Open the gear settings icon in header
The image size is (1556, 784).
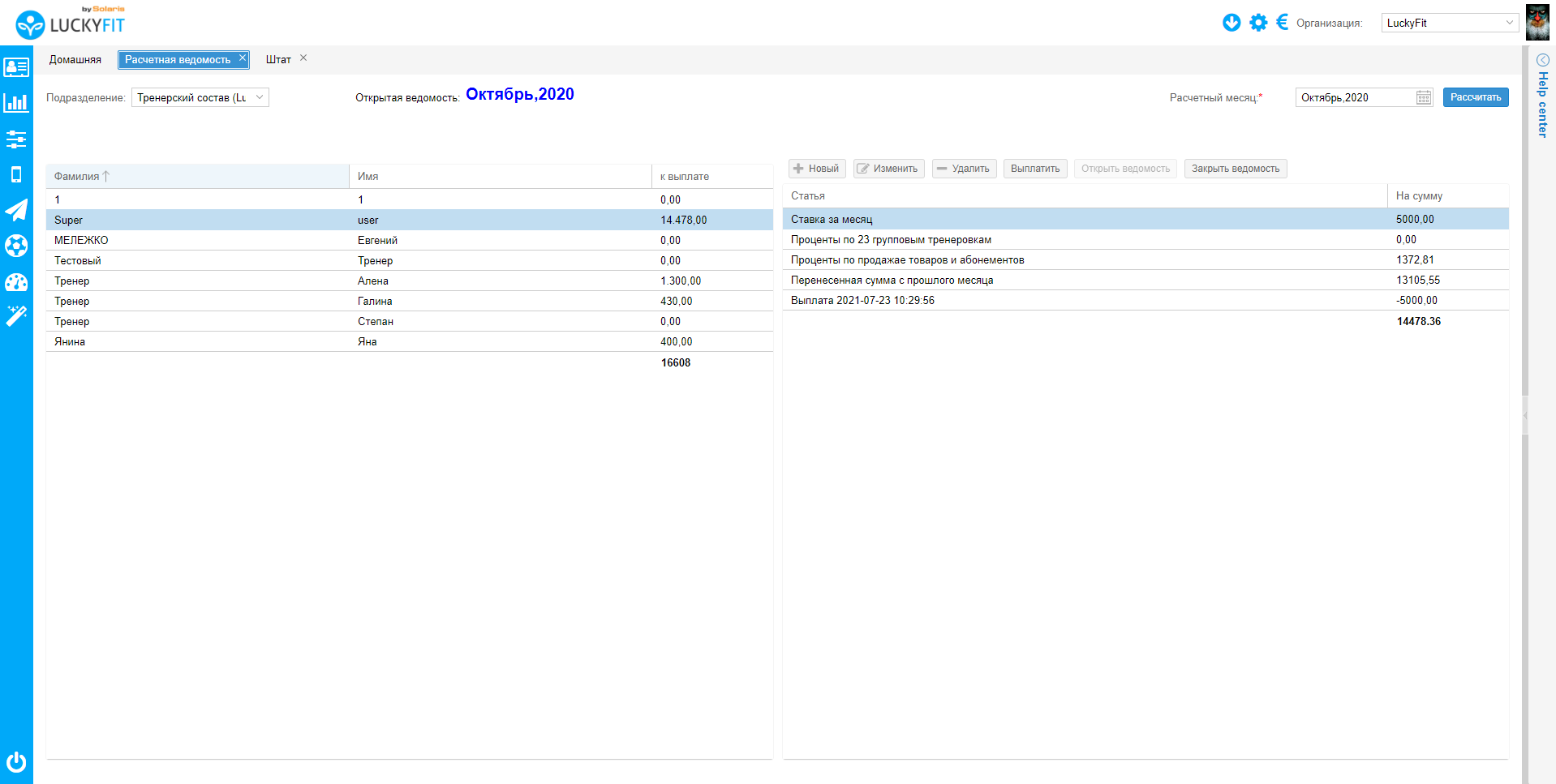tap(1258, 23)
